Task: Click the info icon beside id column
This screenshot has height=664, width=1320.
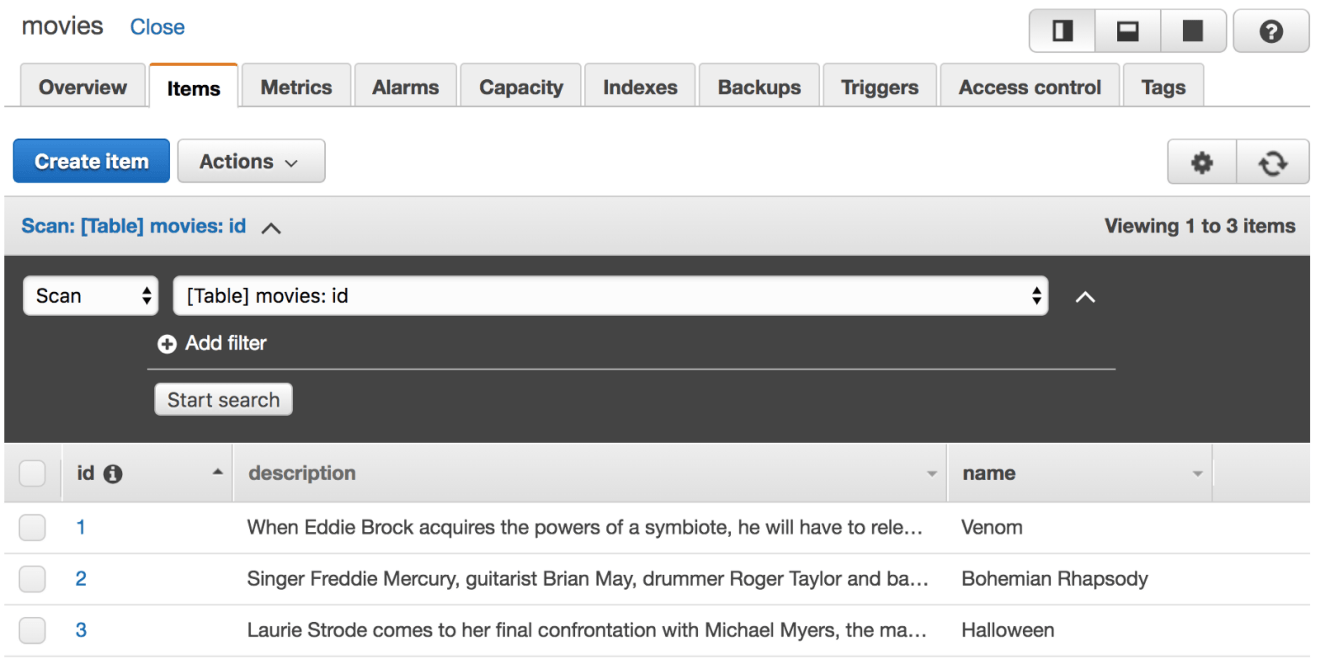Action: click(x=113, y=474)
